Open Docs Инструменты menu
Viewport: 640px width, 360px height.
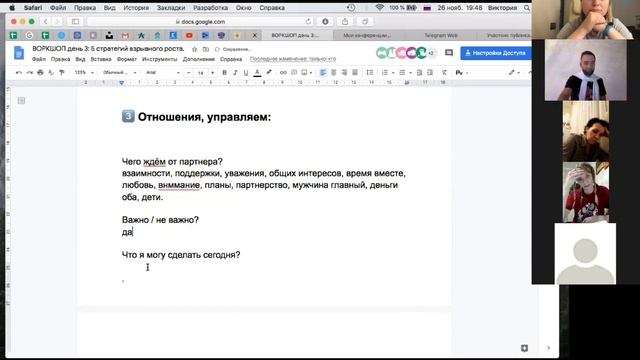pos(160,59)
